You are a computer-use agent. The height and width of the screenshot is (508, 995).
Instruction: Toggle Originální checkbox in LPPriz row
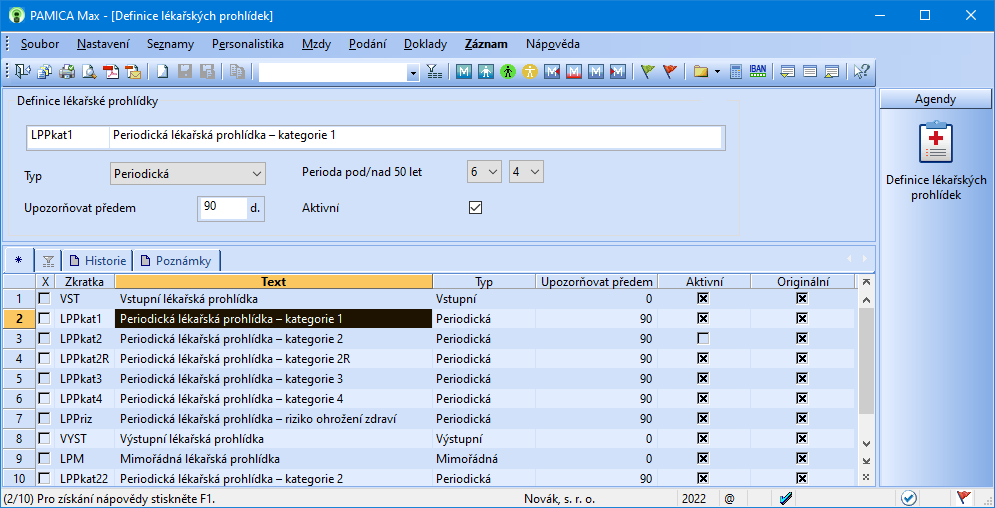(x=802, y=419)
